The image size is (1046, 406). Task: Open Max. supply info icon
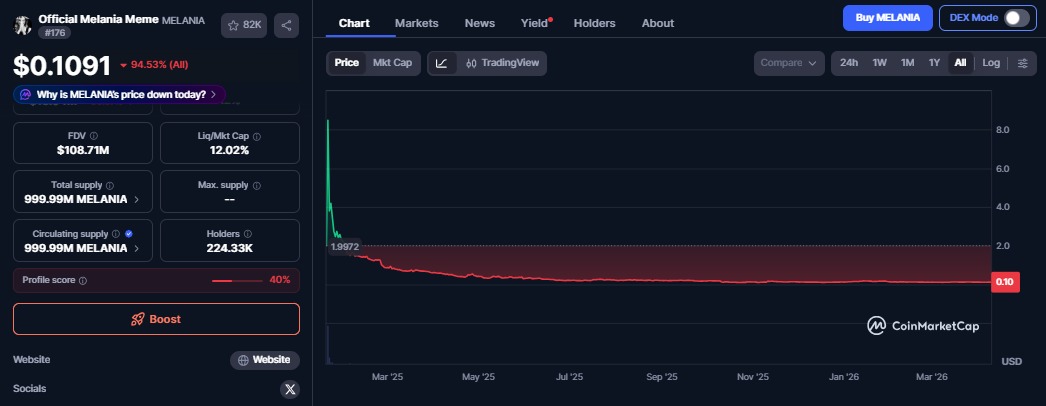257,185
